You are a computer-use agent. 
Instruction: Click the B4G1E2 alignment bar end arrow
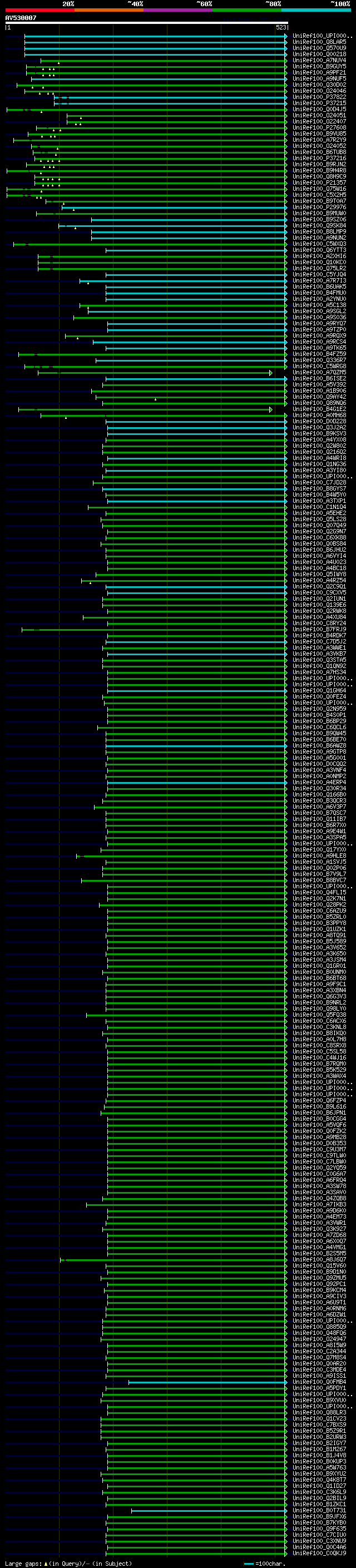271,409
